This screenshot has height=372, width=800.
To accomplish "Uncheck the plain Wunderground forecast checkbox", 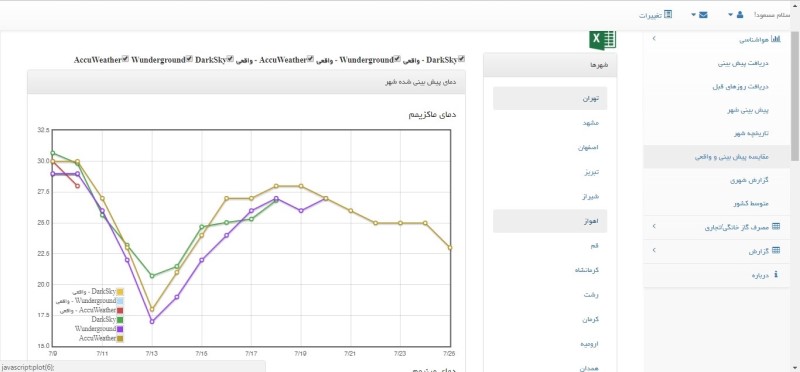I will click(x=189, y=59).
